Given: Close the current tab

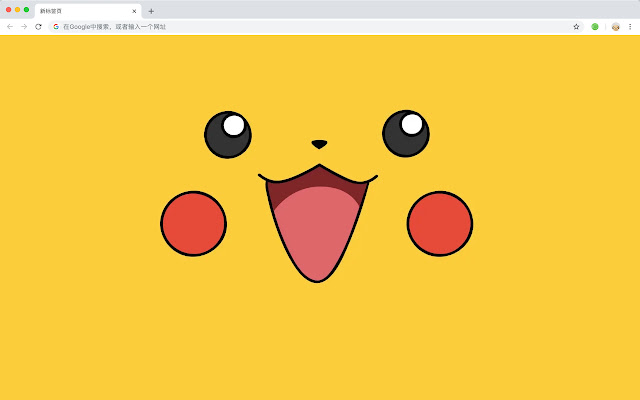Looking at the screenshot, I should click(134, 11).
